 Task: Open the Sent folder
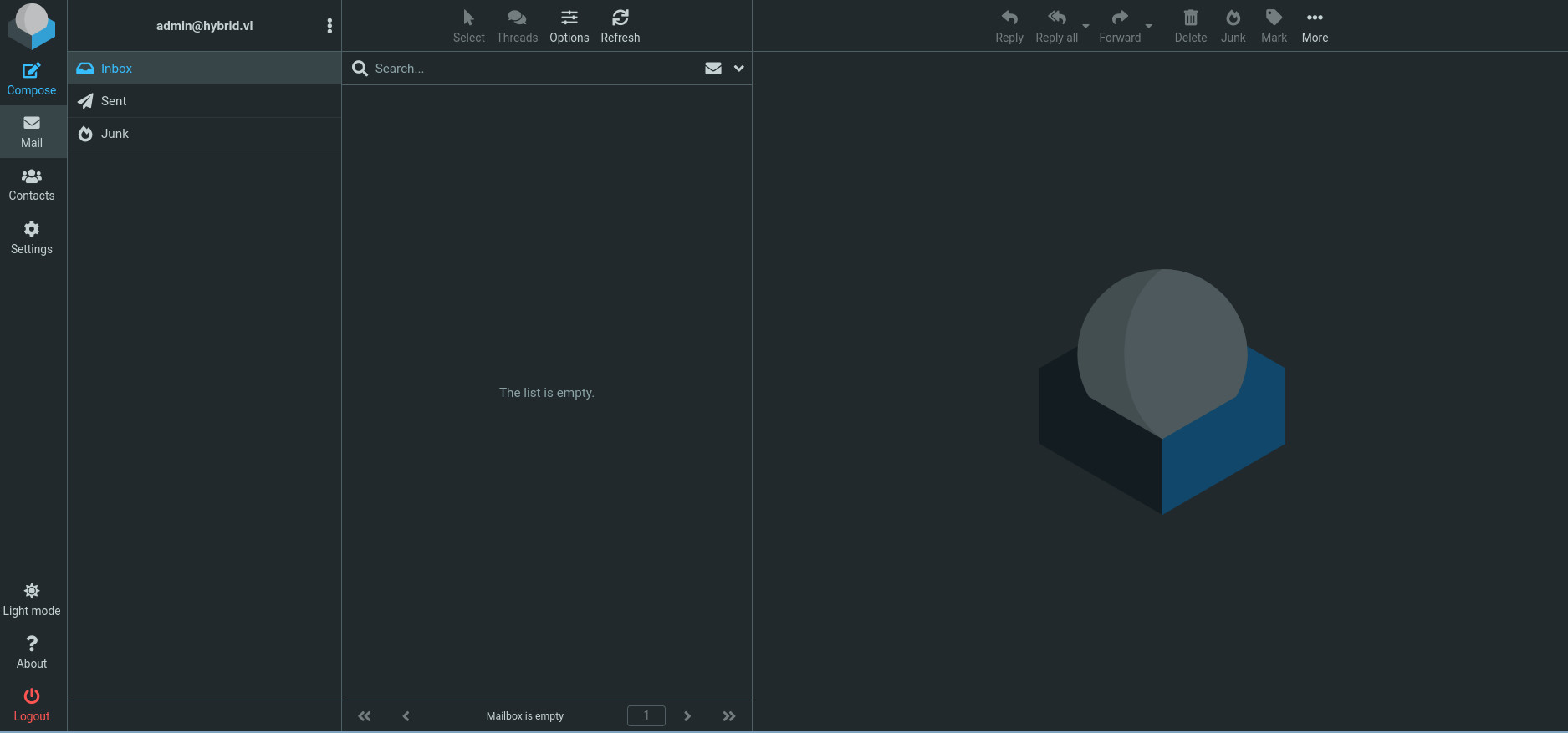pyautogui.click(x=114, y=101)
